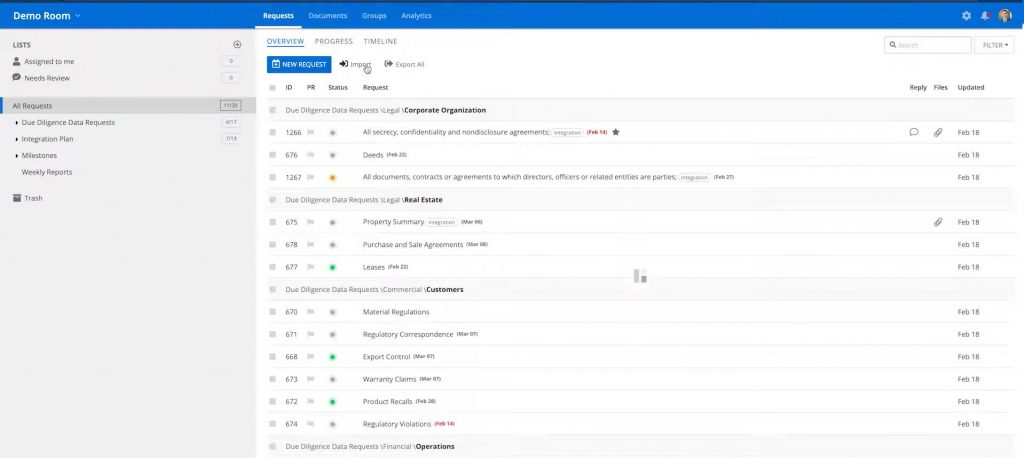Click the status dot of Deeds
This screenshot has height=458, width=1024.
click(332, 155)
